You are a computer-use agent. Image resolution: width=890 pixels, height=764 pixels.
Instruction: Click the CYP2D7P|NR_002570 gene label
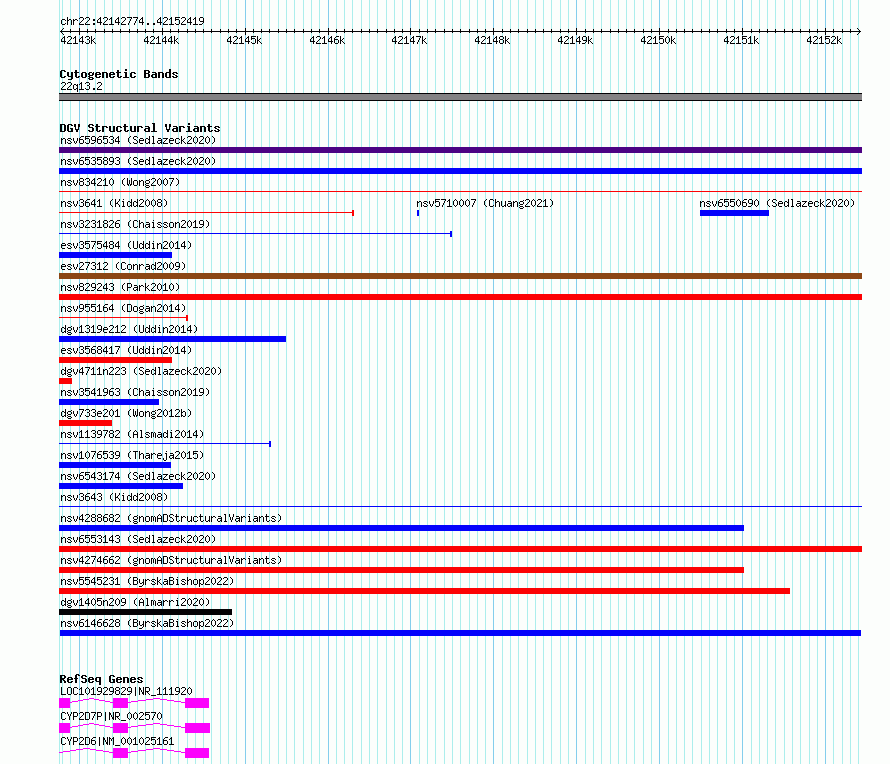pos(111,716)
